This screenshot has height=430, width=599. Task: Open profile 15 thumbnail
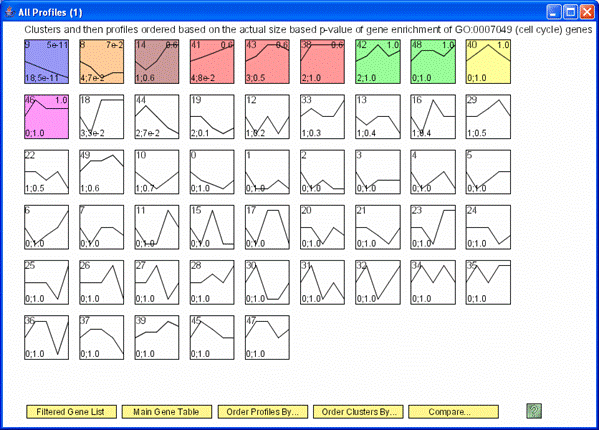(x=212, y=227)
